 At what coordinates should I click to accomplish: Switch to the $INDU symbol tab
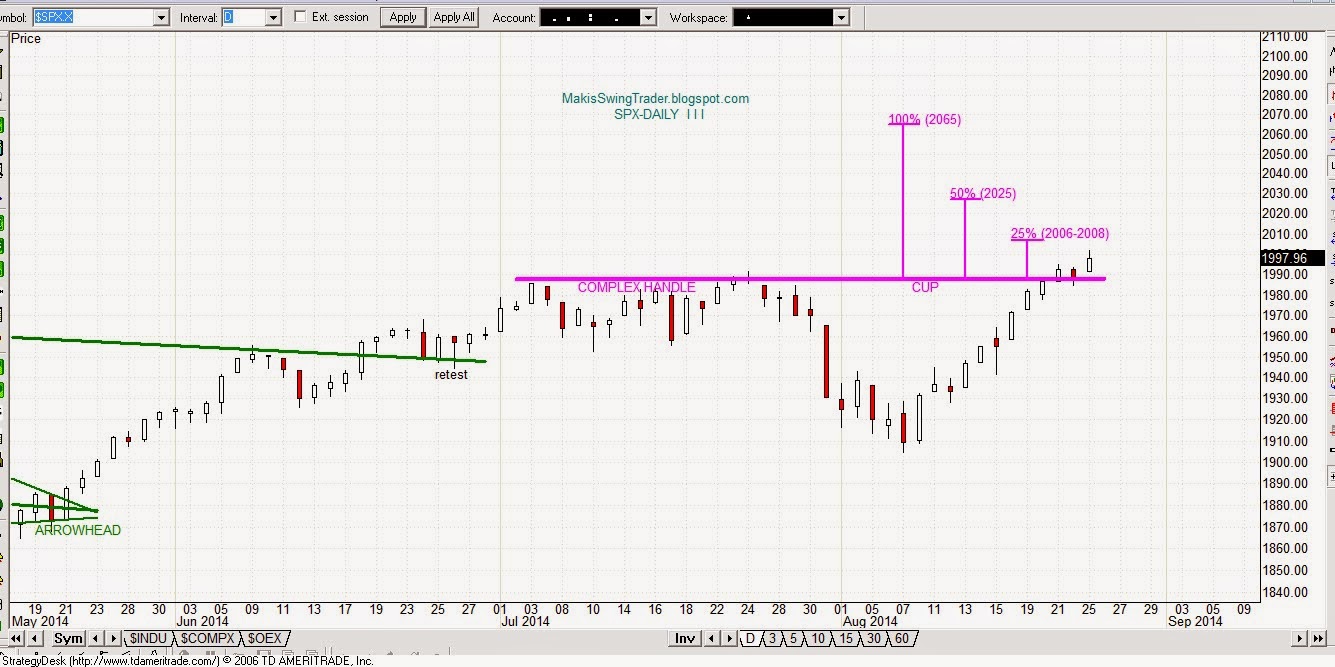(148, 638)
